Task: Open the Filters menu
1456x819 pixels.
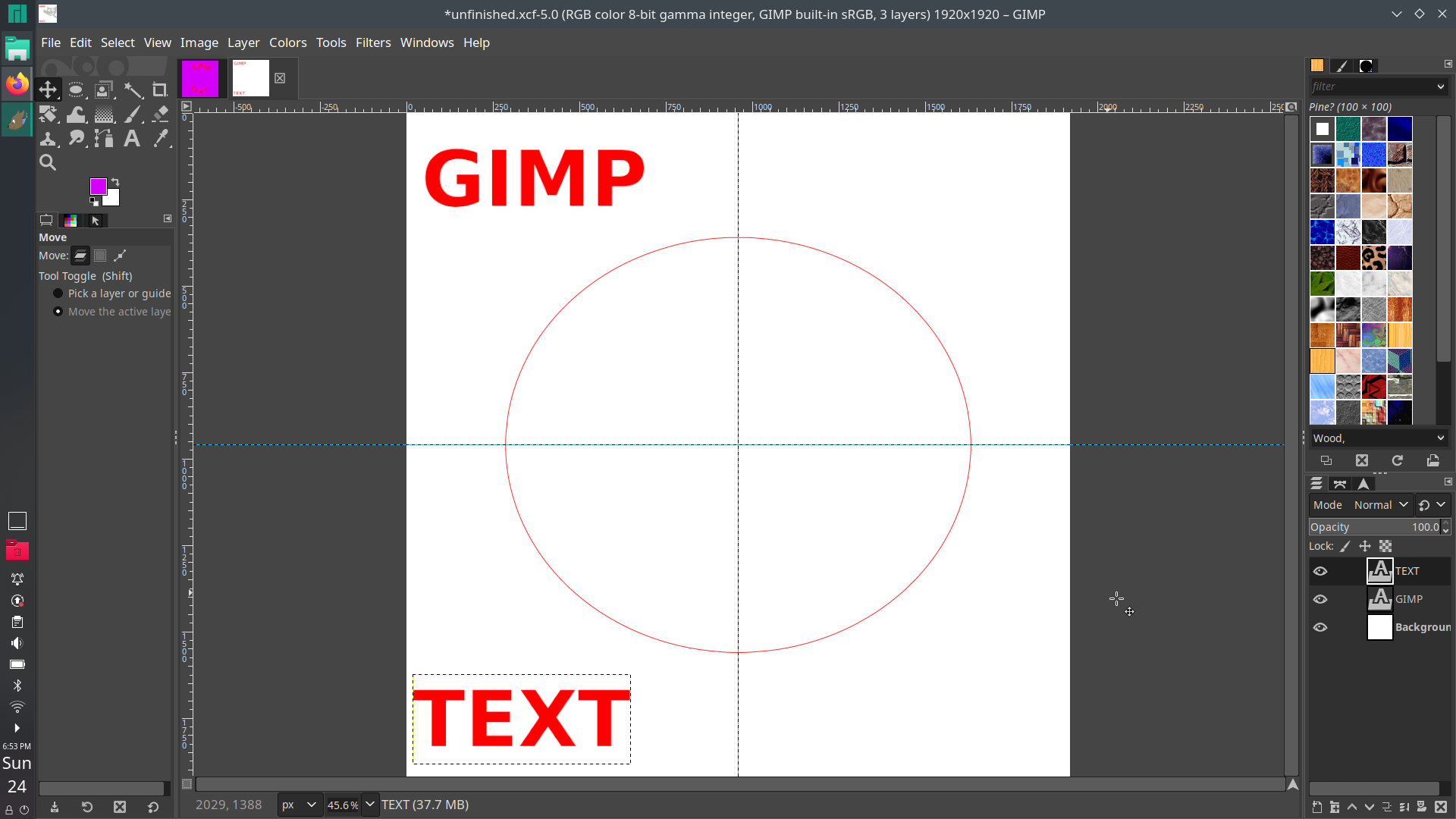Action: coord(373,42)
